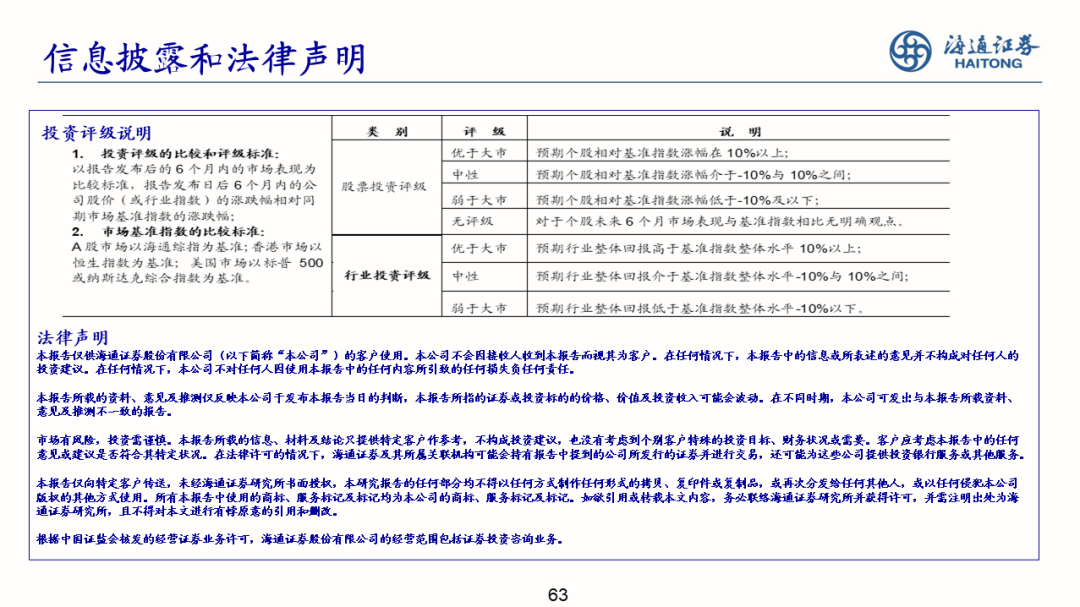Screen dimensions: 1080x607
Task: Click item 1 投资评级的比较和评级标准
Action: pyautogui.click(x=176, y=154)
